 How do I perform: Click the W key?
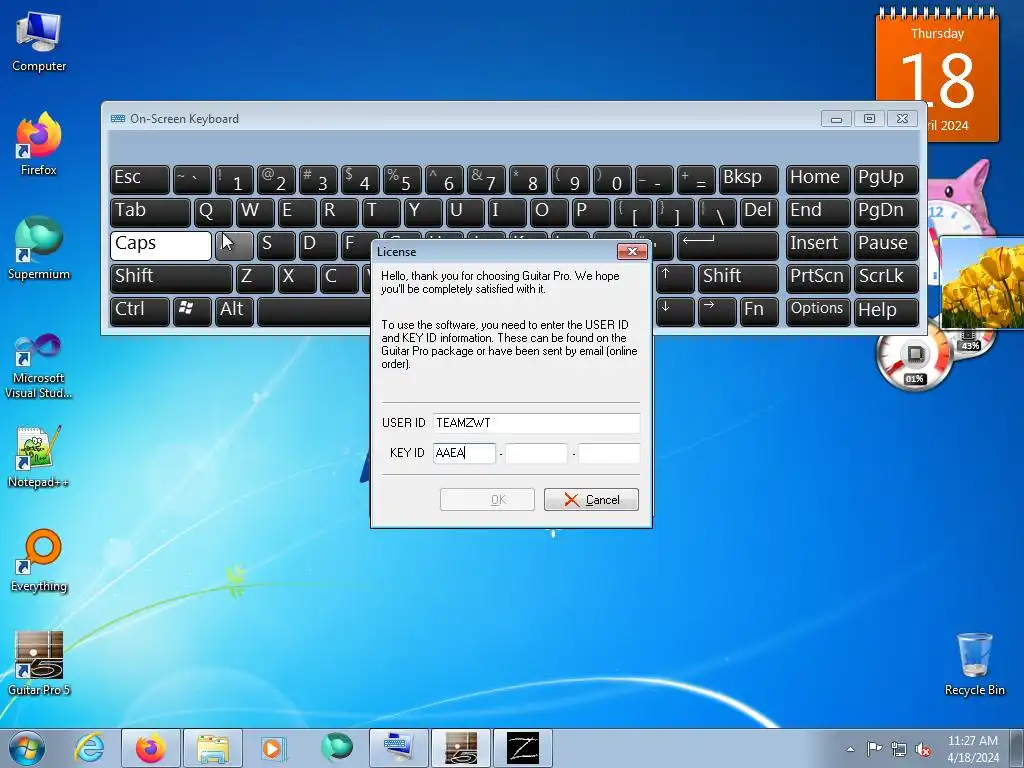tap(255, 212)
